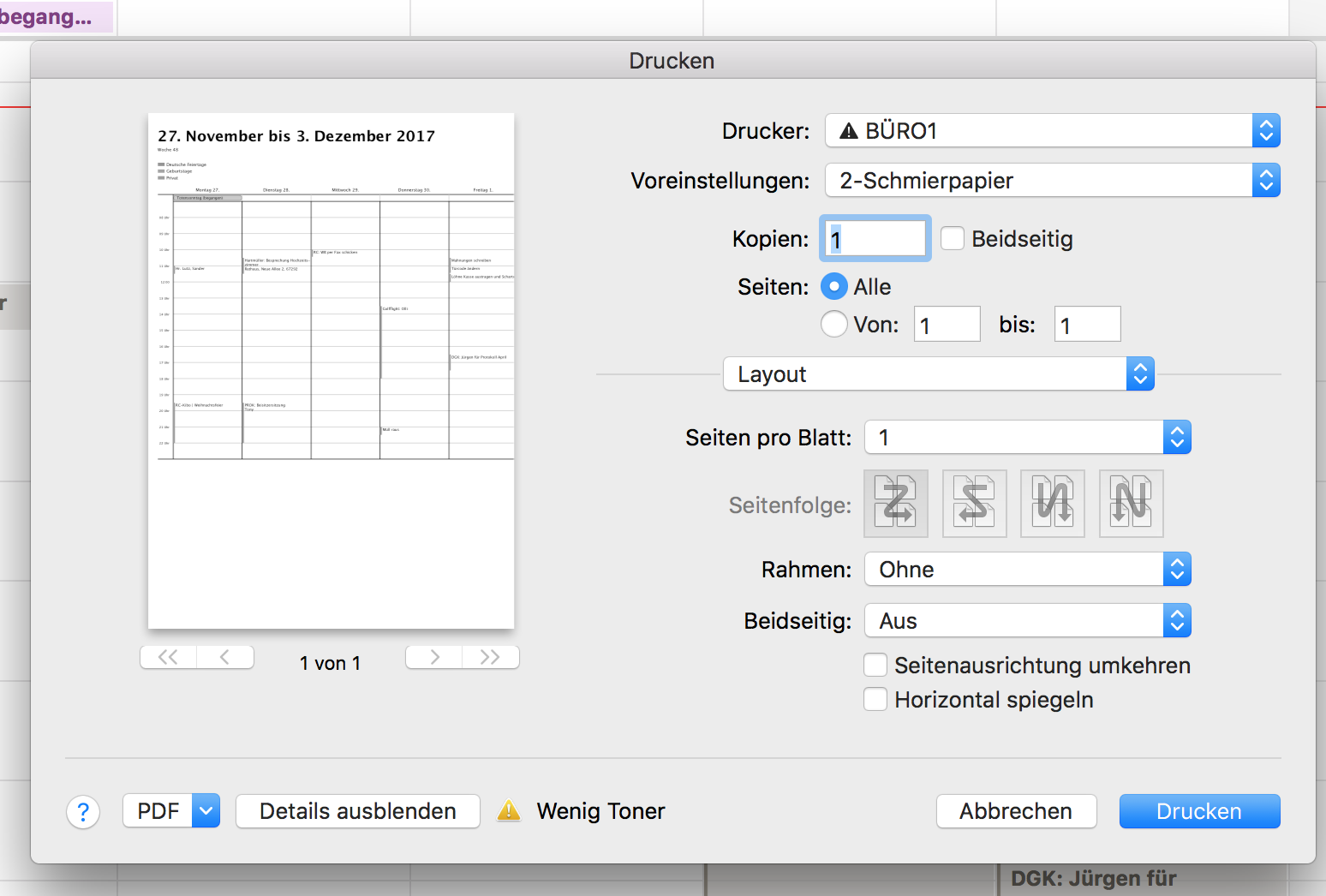Open Voreinstellungen dropdown with 2-Schmierpapier
Image resolution: width=1326 pixels, height=896 pixels.
1052,180
